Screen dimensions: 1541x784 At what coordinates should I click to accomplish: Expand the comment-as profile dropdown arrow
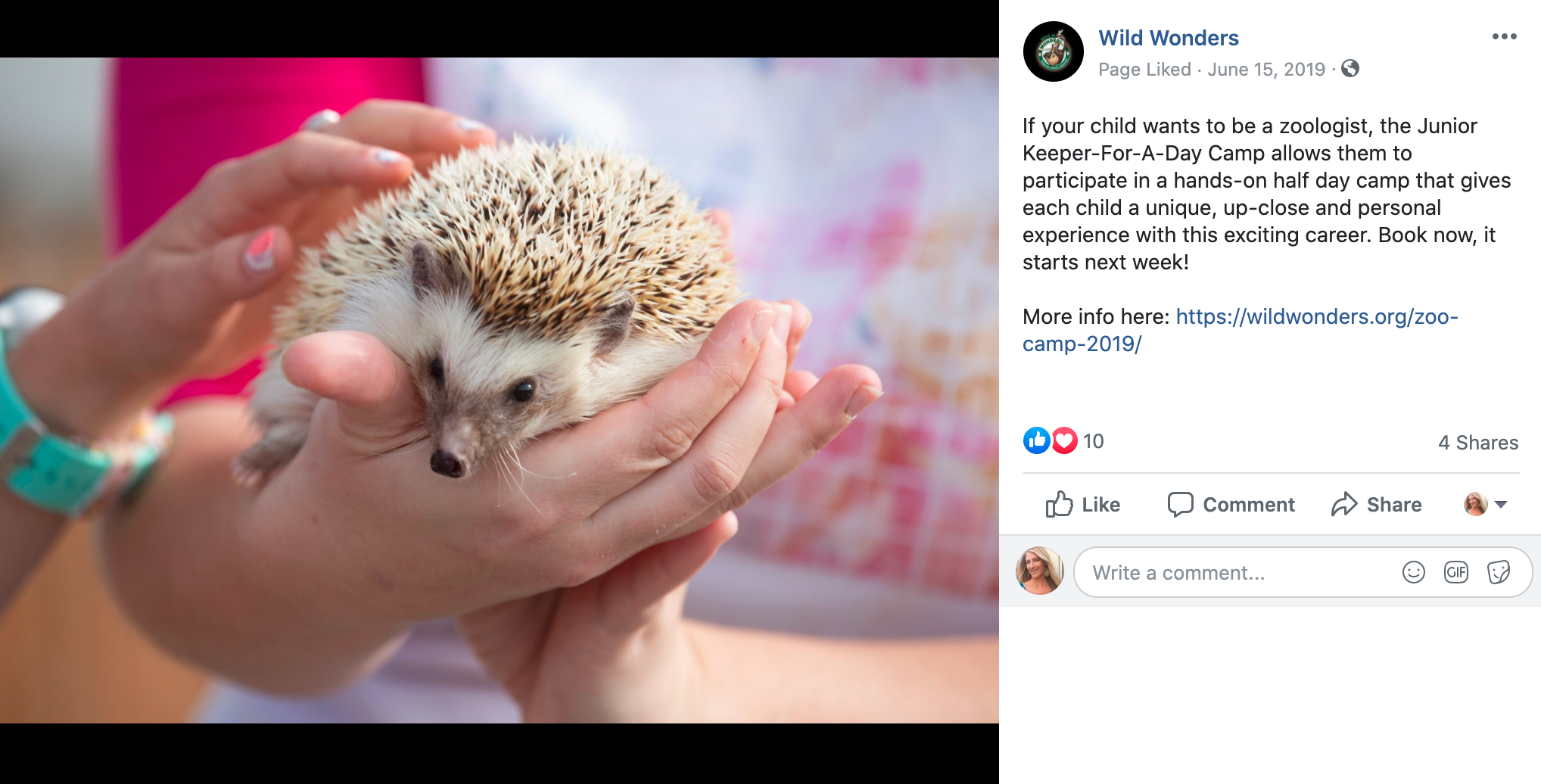[x=1501, y=504]
